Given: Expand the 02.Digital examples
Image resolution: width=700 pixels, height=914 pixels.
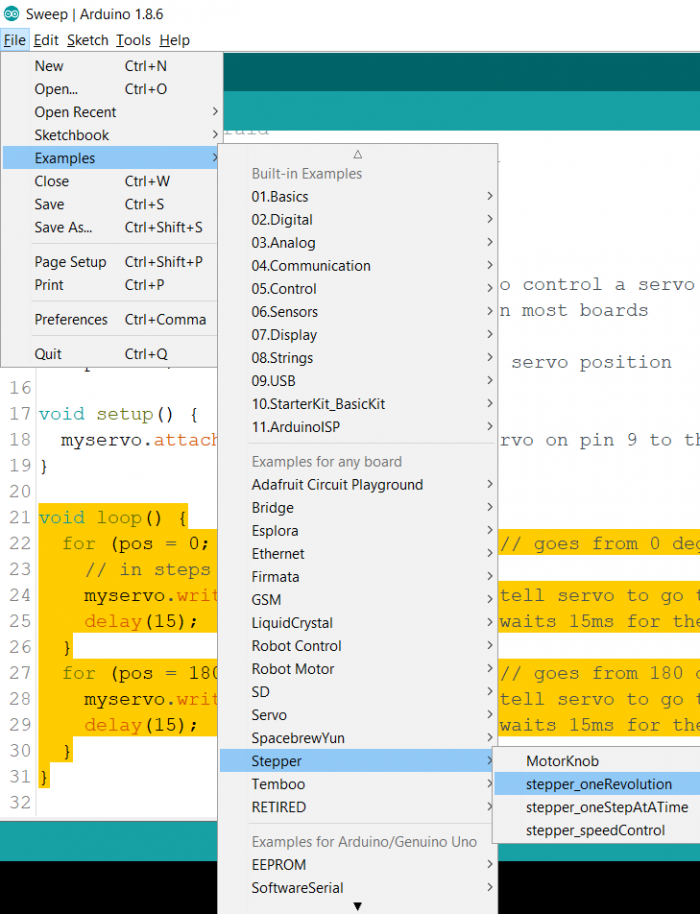Looking at the screenshot, I should 358,220.
